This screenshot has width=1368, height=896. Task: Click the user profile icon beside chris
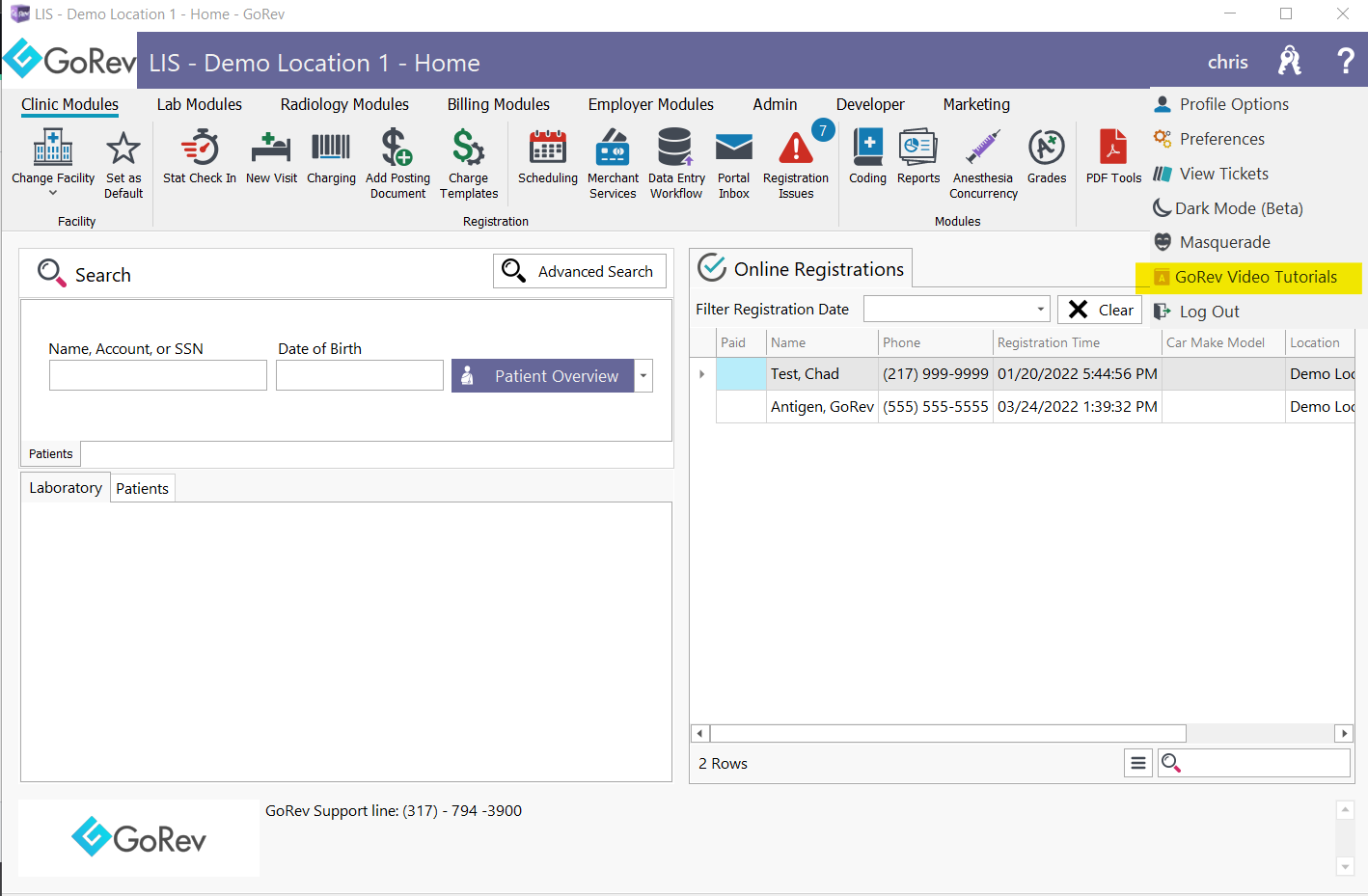tap(1290, 62)
